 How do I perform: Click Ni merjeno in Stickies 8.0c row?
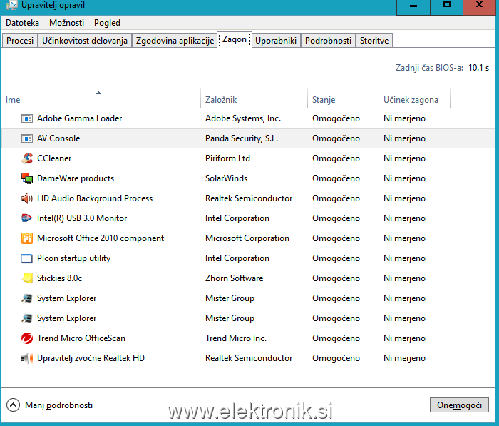pyautogui.click(x=404, y=278)
